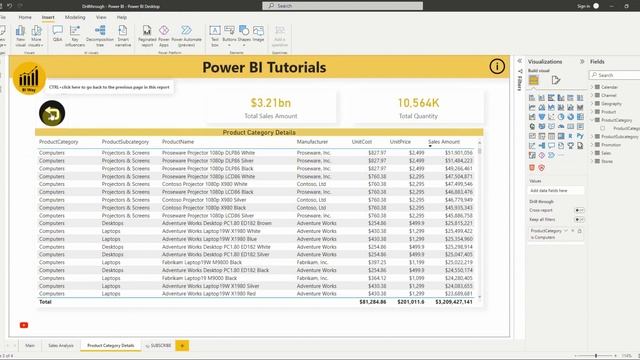Add a Smart narrative from the ribbon
Screen dimensions: 640x360
[123, 36]
